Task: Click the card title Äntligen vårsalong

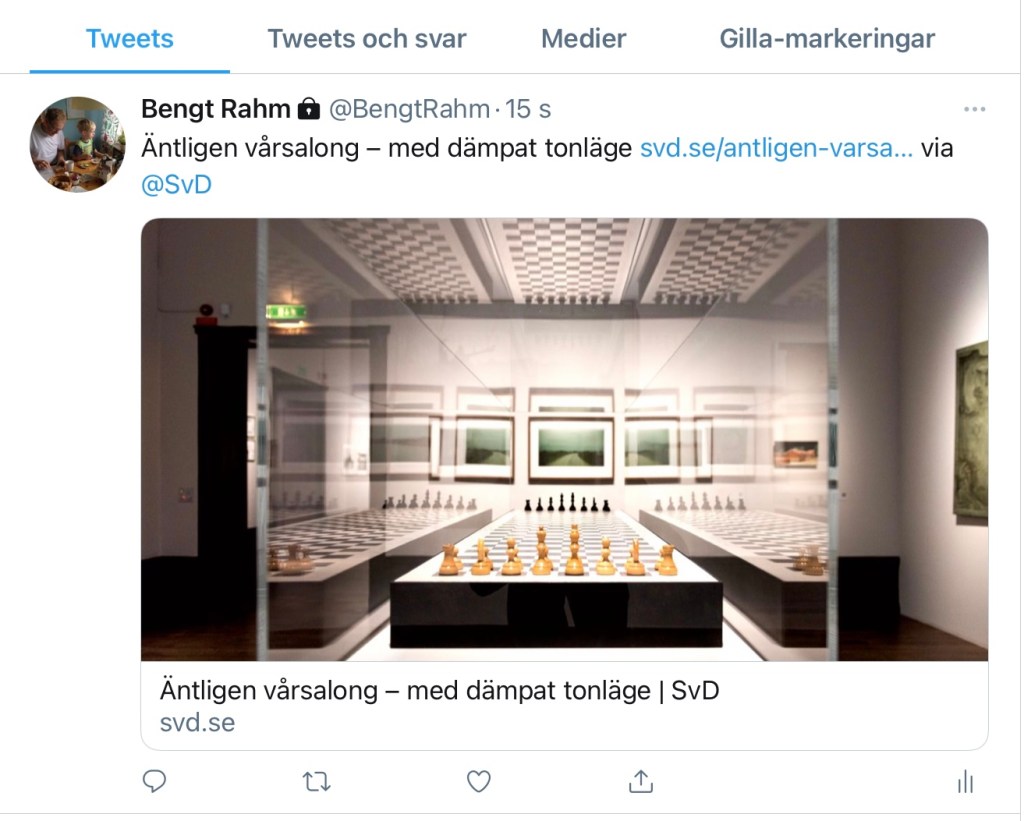Action: (x=439, y=690)
